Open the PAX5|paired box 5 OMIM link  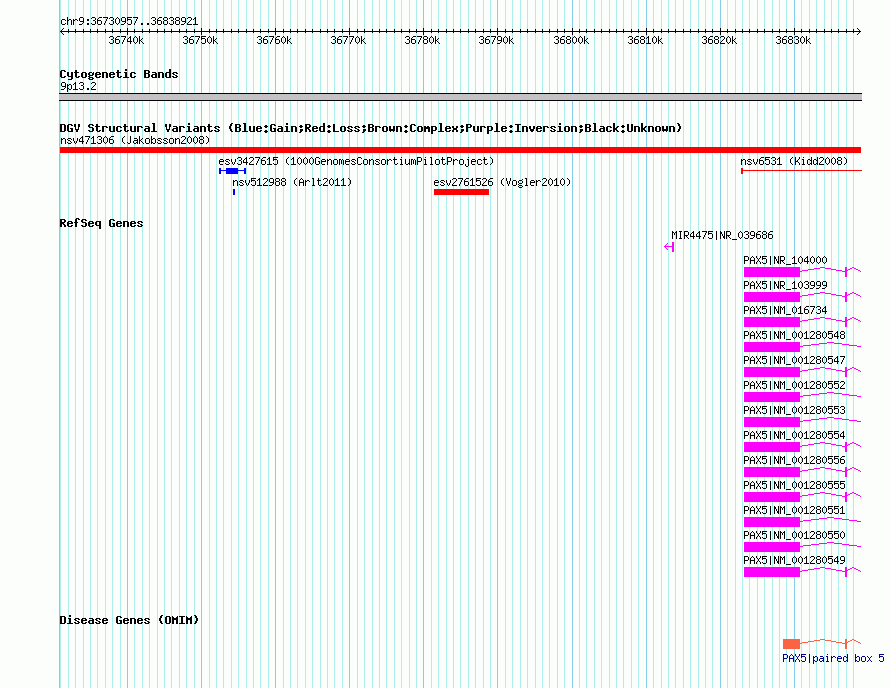(x=833, y=658)
